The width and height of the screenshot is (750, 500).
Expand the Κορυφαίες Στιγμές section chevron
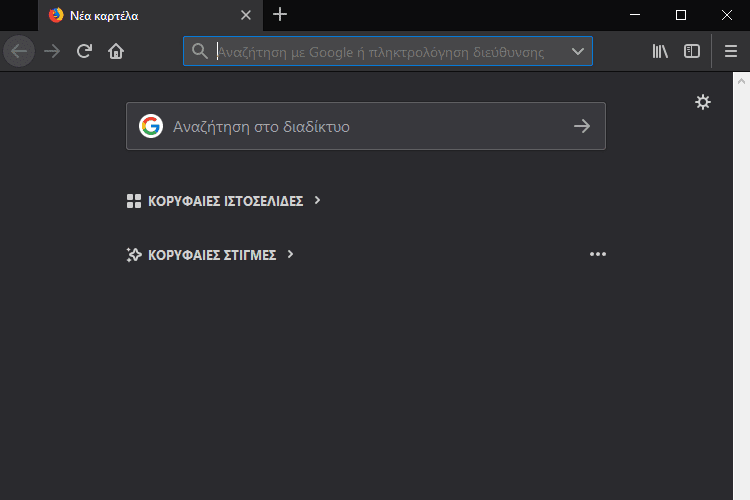point(290,254)
